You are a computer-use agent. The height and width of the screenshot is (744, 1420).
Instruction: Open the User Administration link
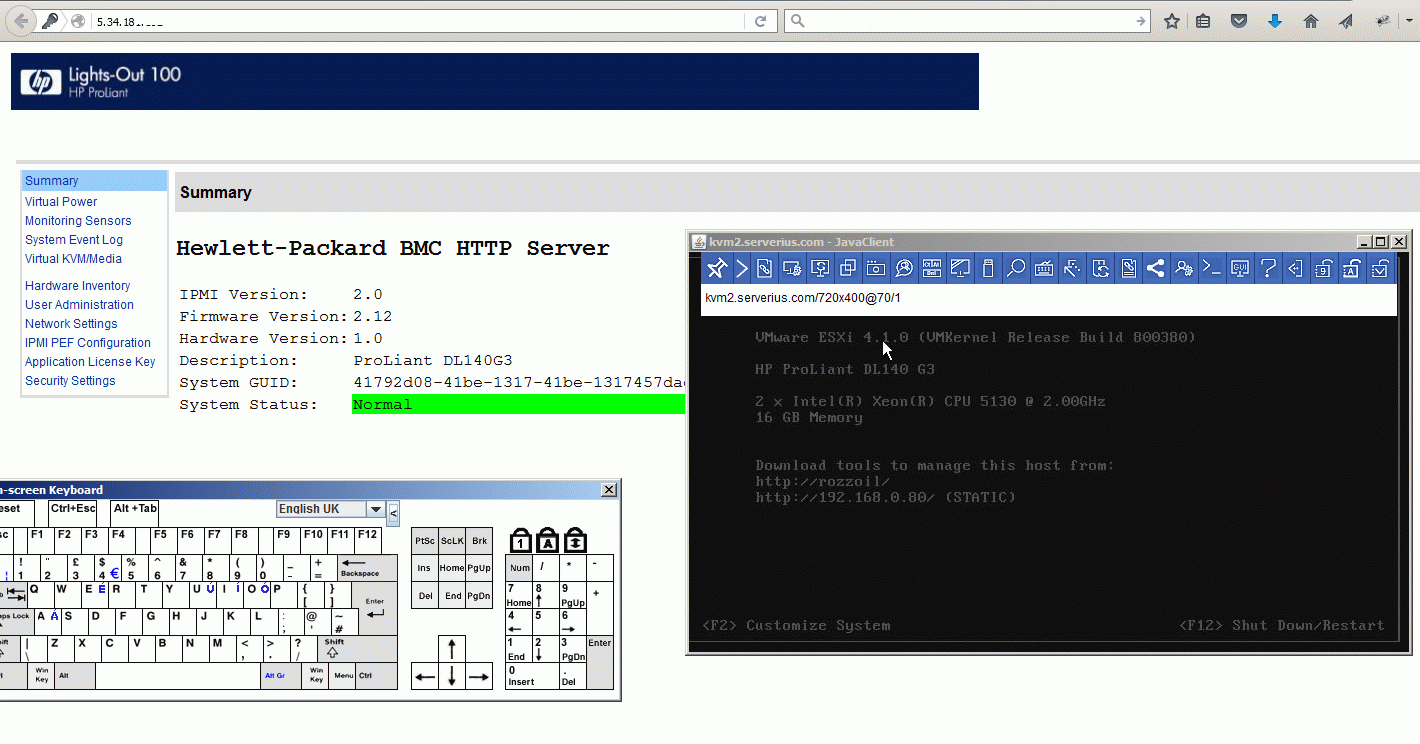click(79, 305)
